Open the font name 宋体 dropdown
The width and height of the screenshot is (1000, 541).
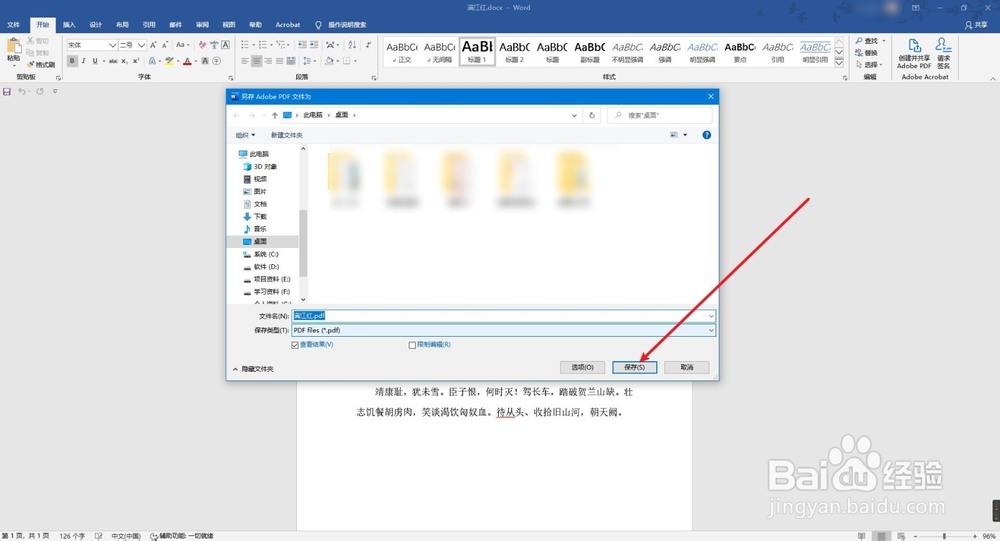click(x=112, y=45)
